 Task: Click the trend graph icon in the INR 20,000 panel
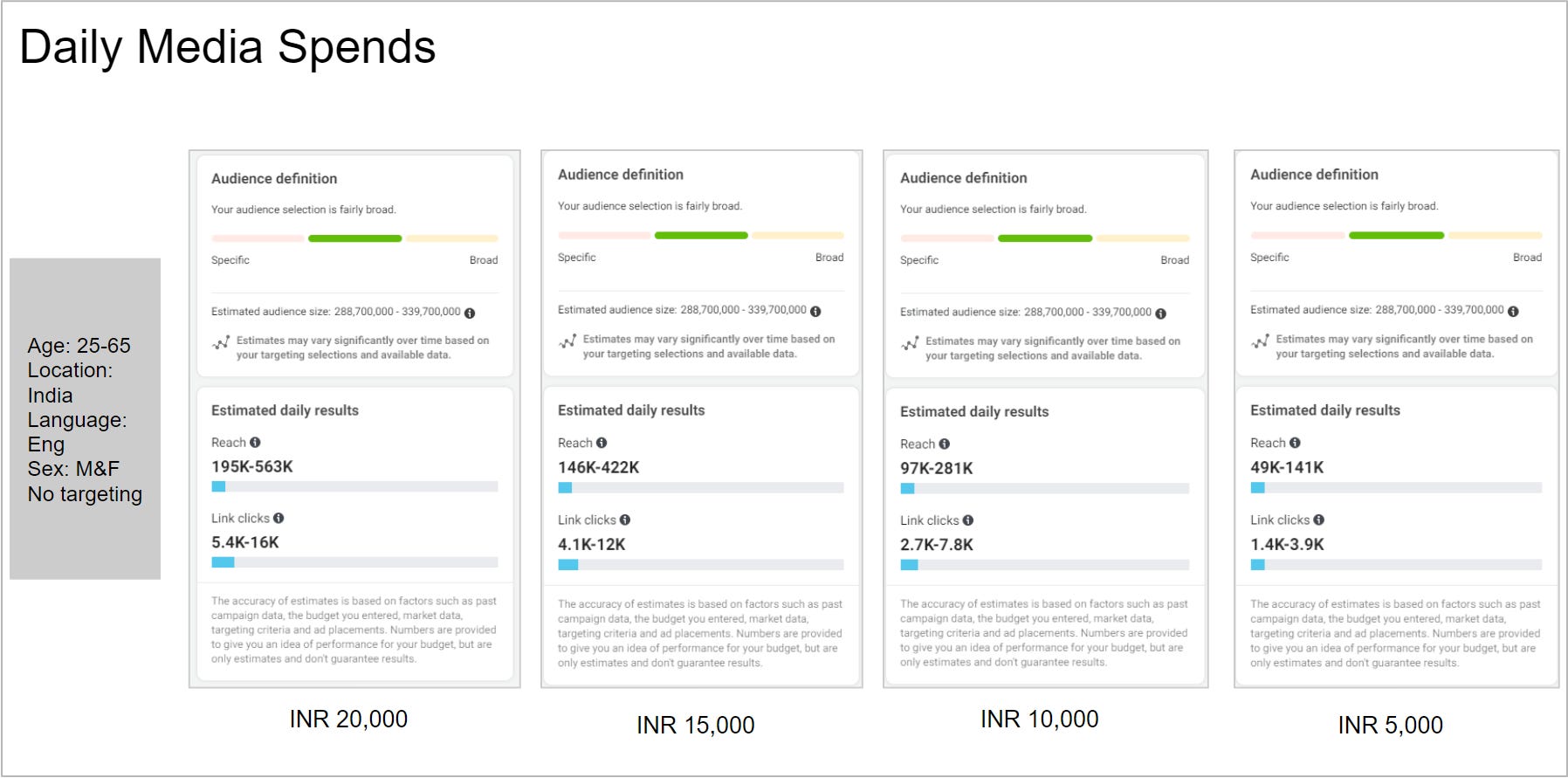(221, 342)
